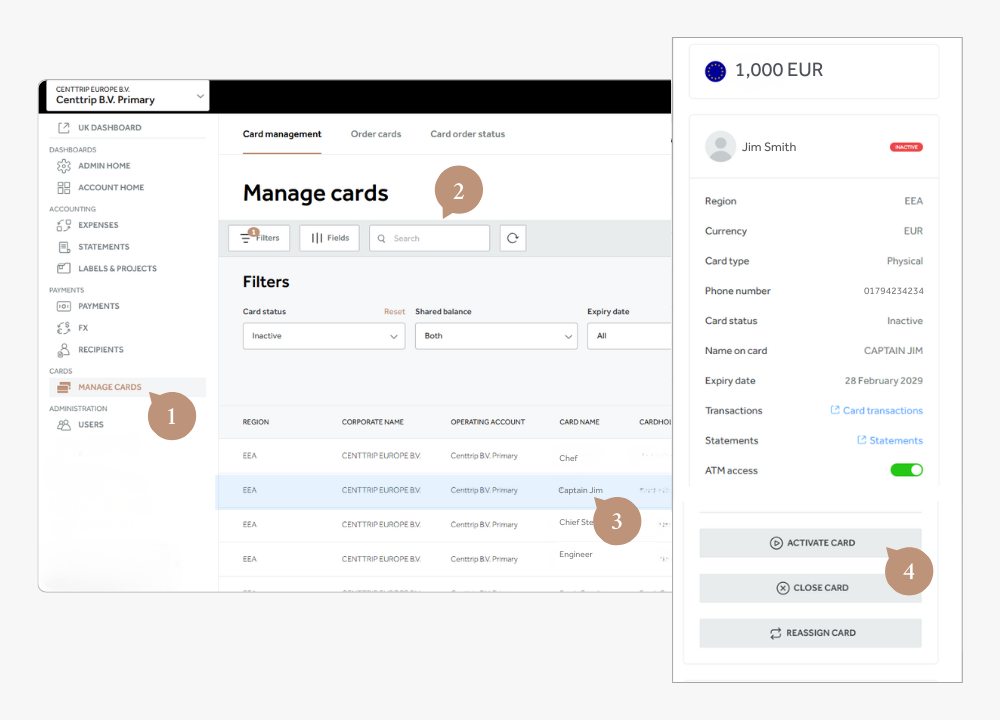Expand the Shared balance dropdown

click(496, 336)
